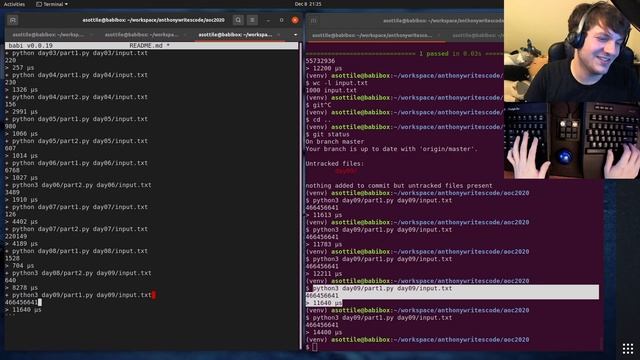Open the clock showing Dec 8 21:25
This screenshot has width=640, height=360.
(308, 4)
